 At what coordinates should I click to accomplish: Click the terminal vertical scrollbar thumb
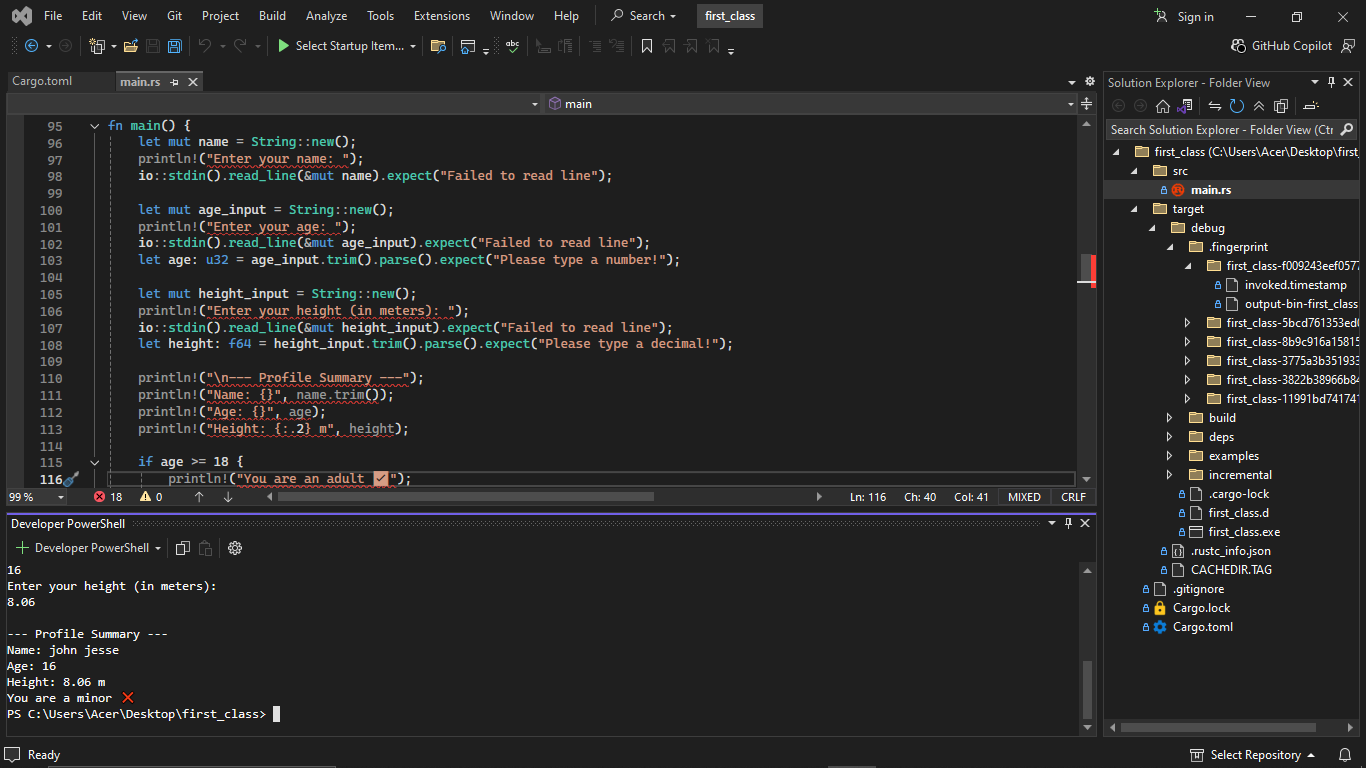pyautogui.click(x=1088, y=688)
